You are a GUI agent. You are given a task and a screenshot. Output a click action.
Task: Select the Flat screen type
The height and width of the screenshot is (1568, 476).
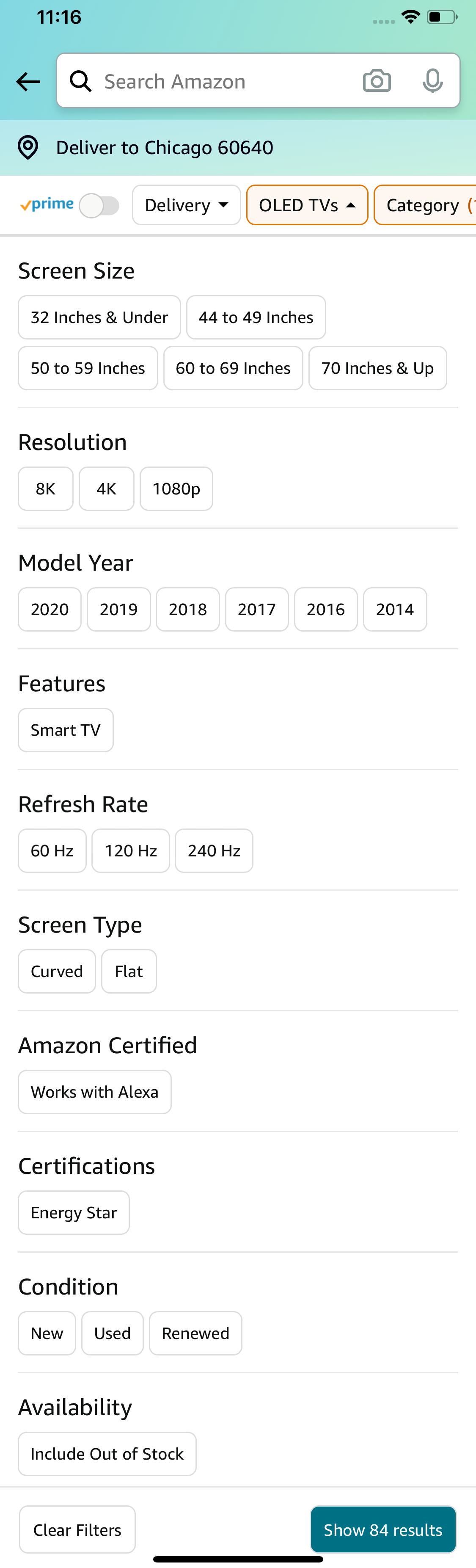129,971
